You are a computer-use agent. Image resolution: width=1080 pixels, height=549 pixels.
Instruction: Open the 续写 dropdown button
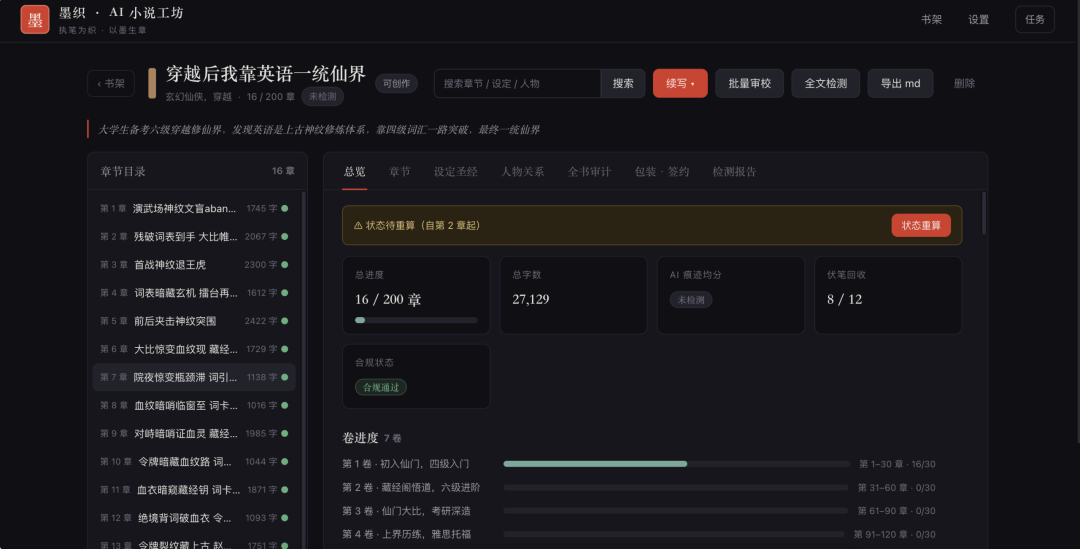pyautogui.click(x=680, y=83)
